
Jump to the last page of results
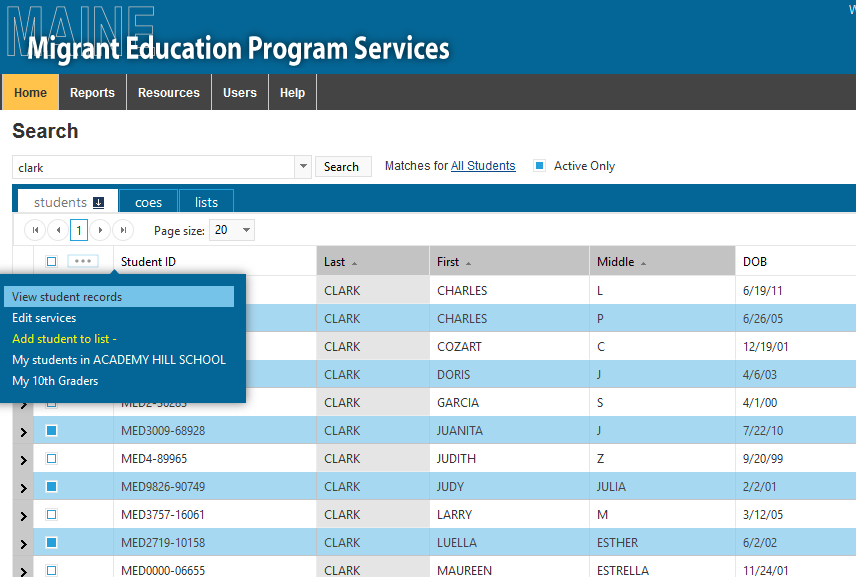(122, 229)
